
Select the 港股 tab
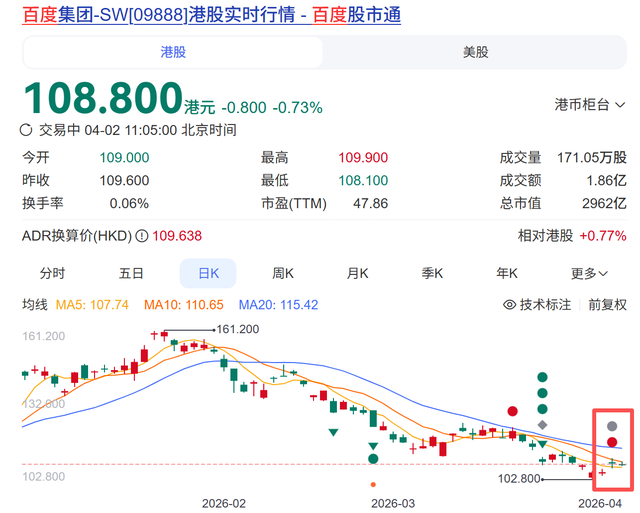[173, 52]
